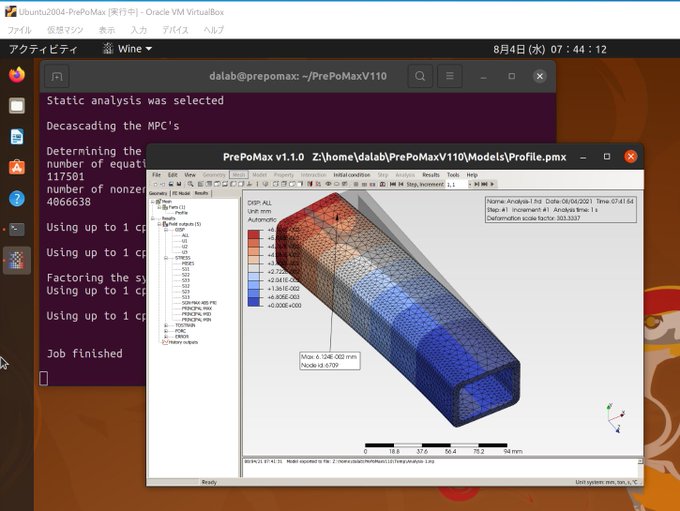Click the Save icon in PrePoMax toolbar

pos(179,184)
